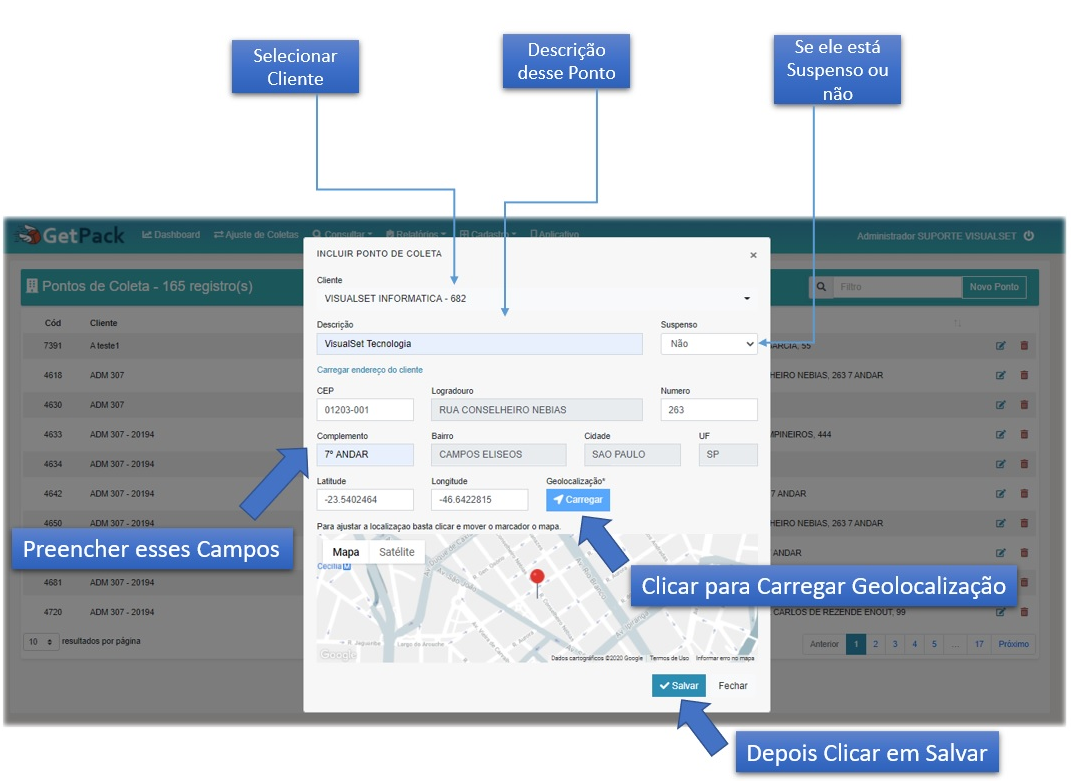Switch the map to Mapa view

tap(346, 552)
